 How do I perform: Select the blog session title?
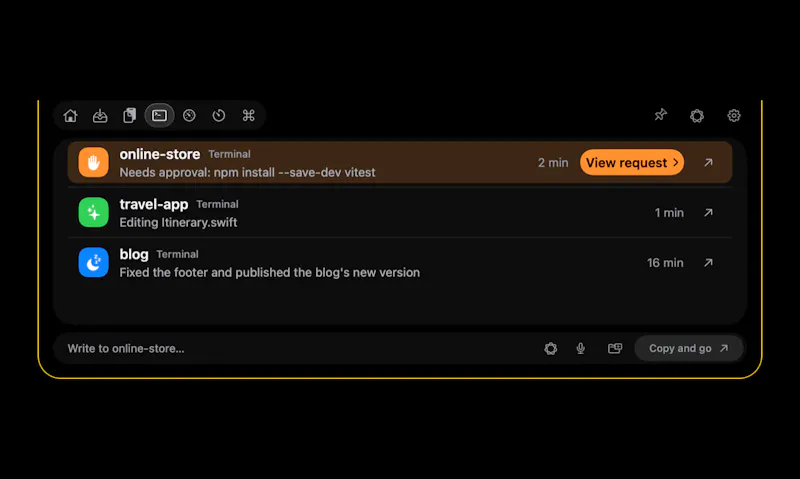coord(134,254)
